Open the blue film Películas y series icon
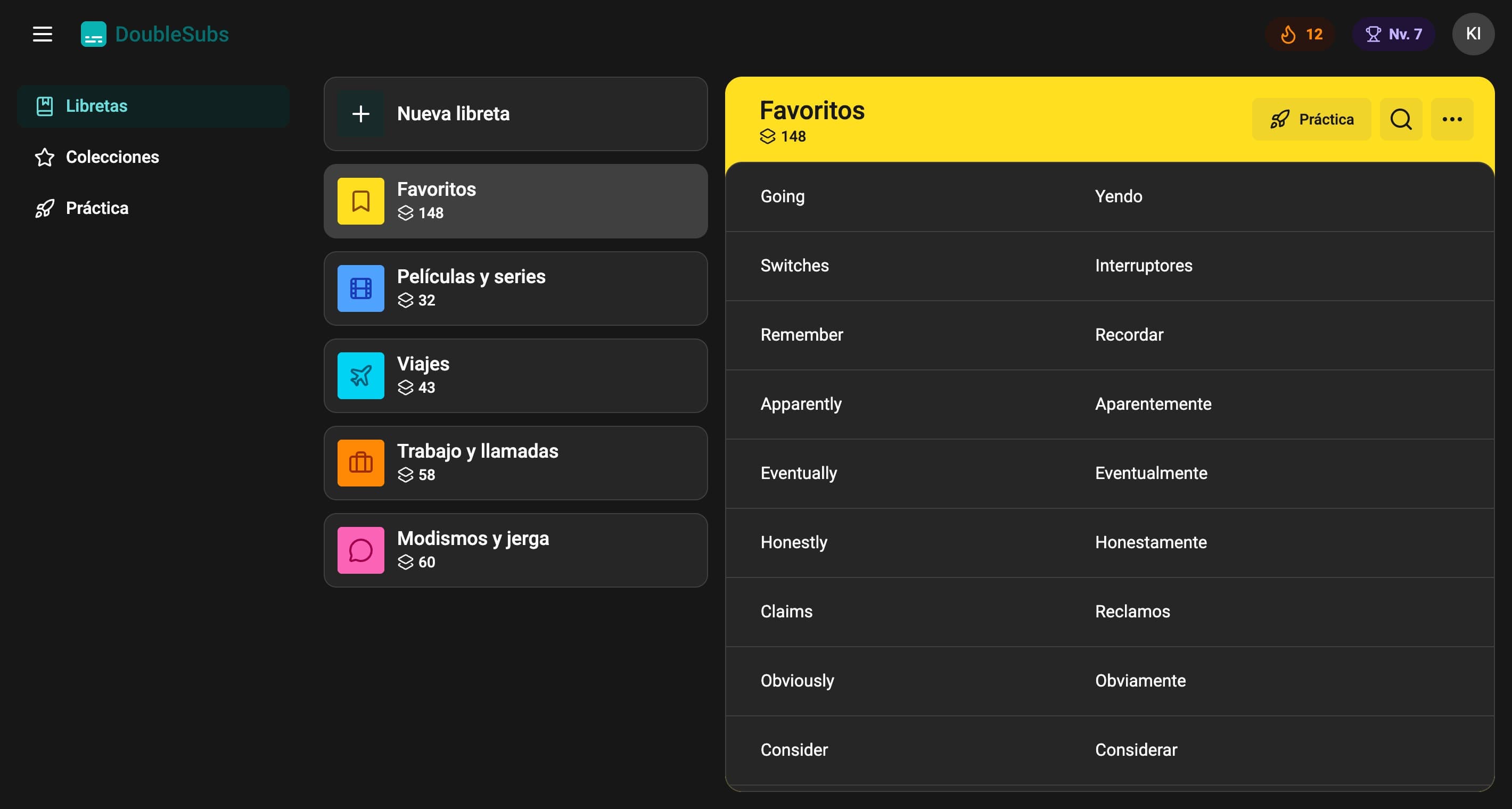This screenshot has width=1512, height=809. pyautogui.click(x=361, y=288)
